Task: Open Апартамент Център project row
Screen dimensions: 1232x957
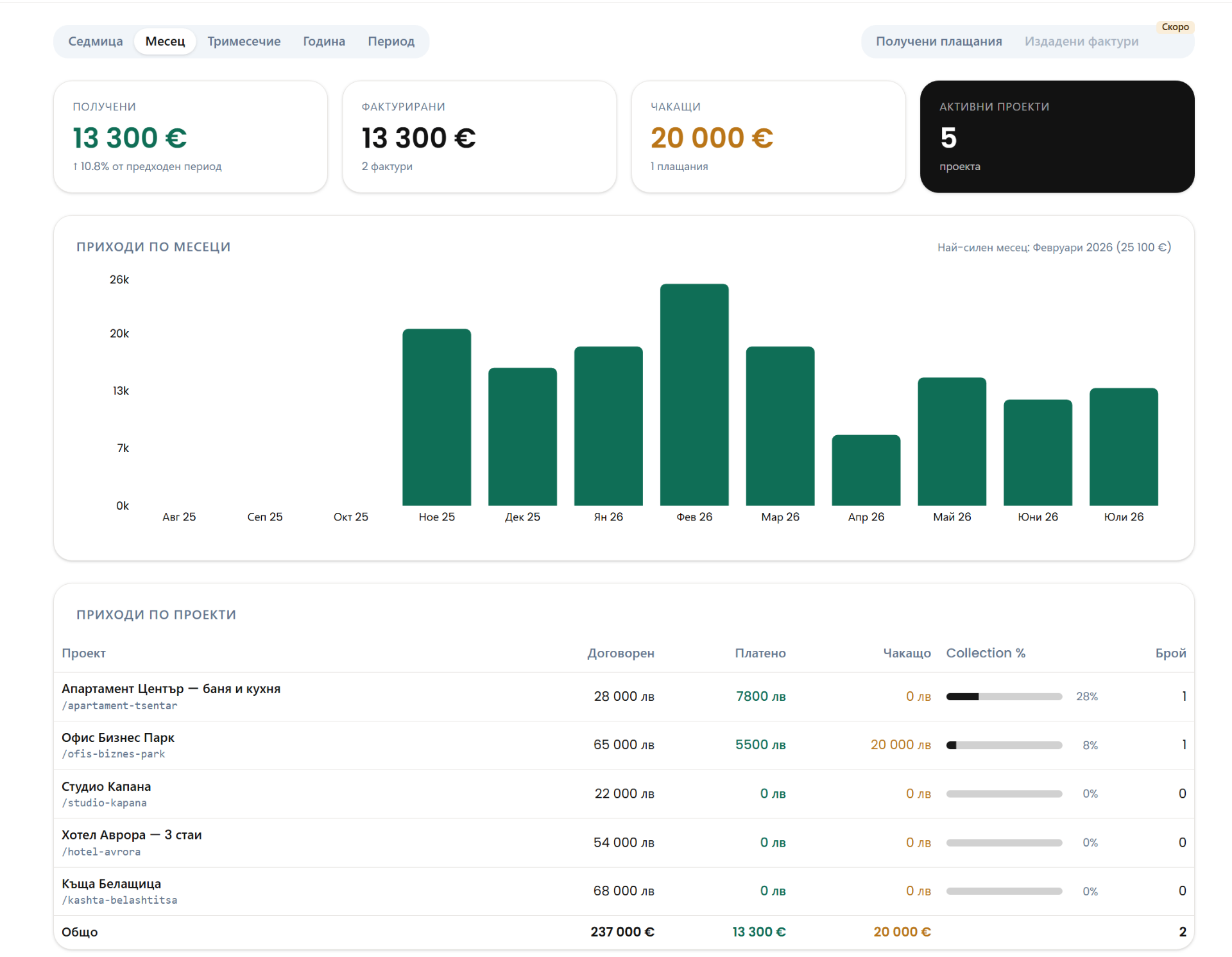Action: click(624, 696)
